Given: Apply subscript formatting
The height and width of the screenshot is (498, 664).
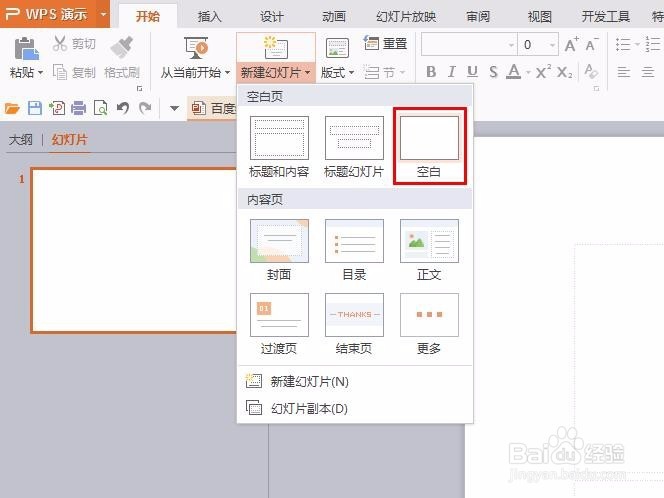Looking at the screenshot, I should (565, 72).
